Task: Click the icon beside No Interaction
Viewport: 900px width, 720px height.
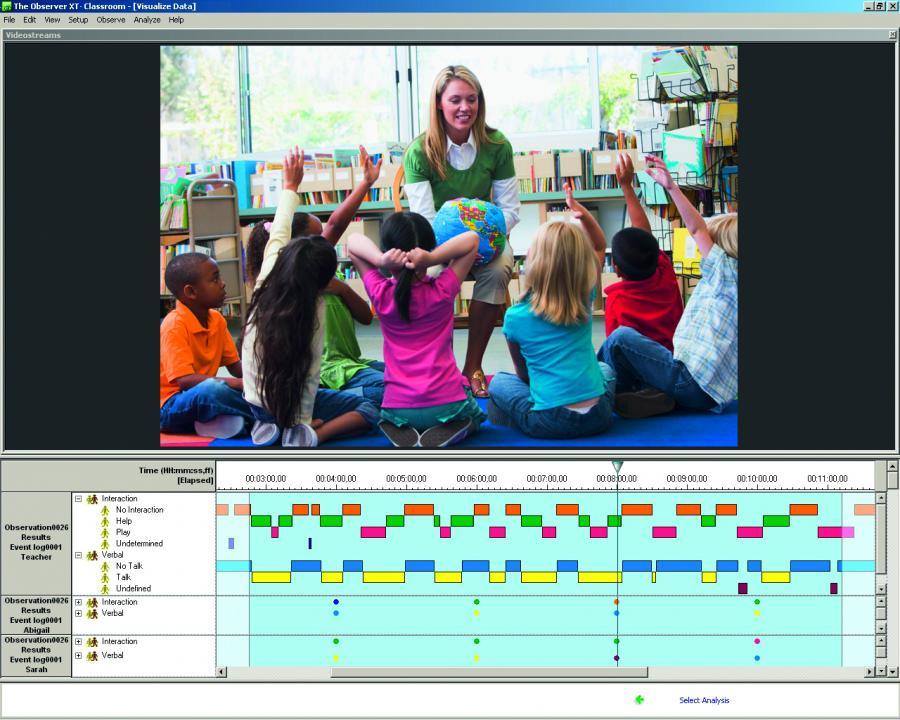Action: 105,510
